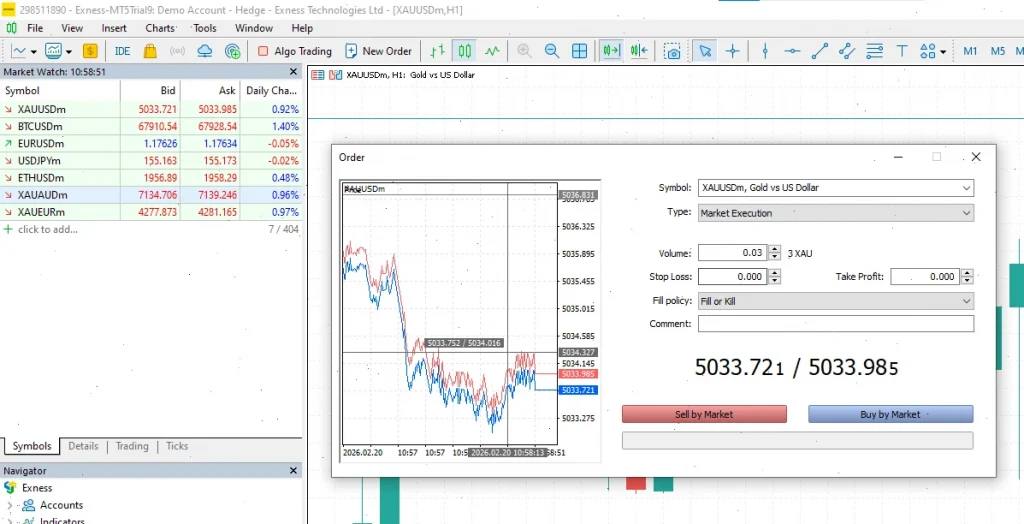
Task: Switch to the Details tab in Market Watch
Action: 83,446
